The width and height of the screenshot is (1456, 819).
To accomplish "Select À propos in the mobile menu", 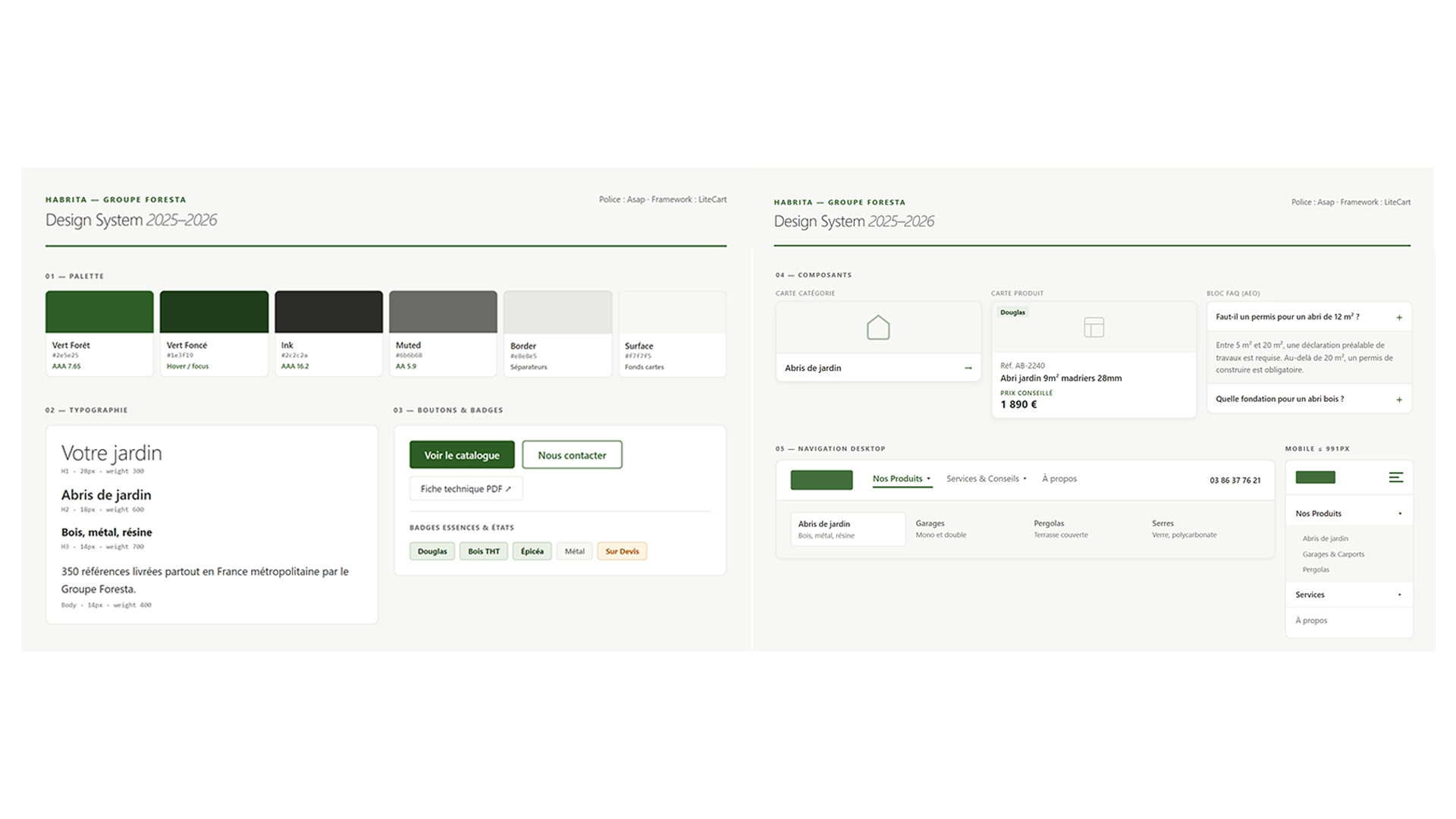I will [x=1311, y=620].
